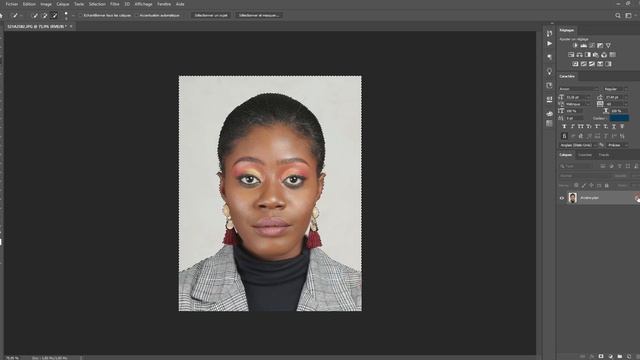Add a Channel Mixer adjustment
The image size is (640, 360).
[x=604, y=55]
